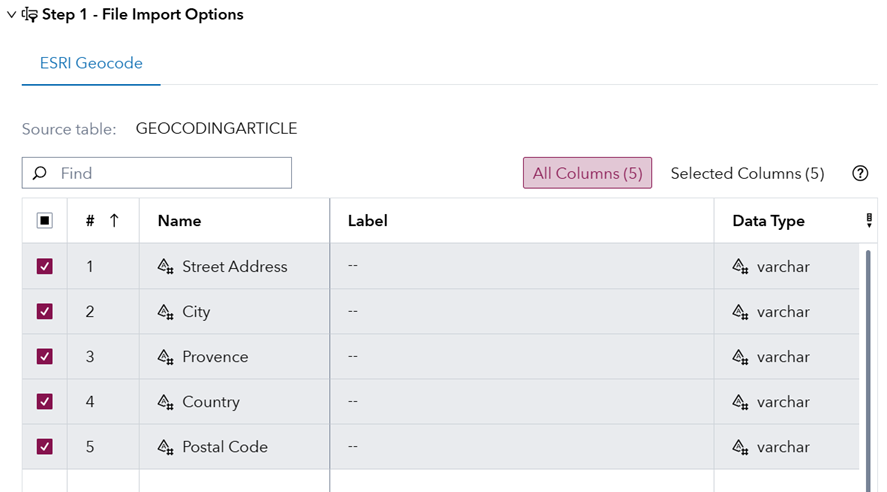Sort by the Name column header

(x=180, y=221)
